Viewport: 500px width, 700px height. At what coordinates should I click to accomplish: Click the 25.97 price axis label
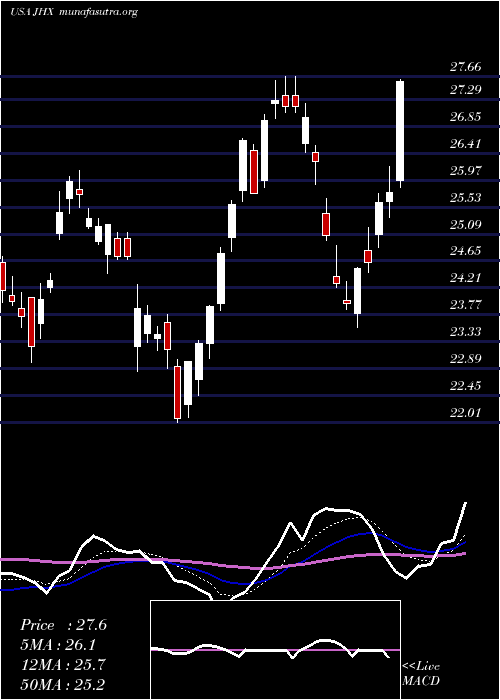[x=465, y=171]
